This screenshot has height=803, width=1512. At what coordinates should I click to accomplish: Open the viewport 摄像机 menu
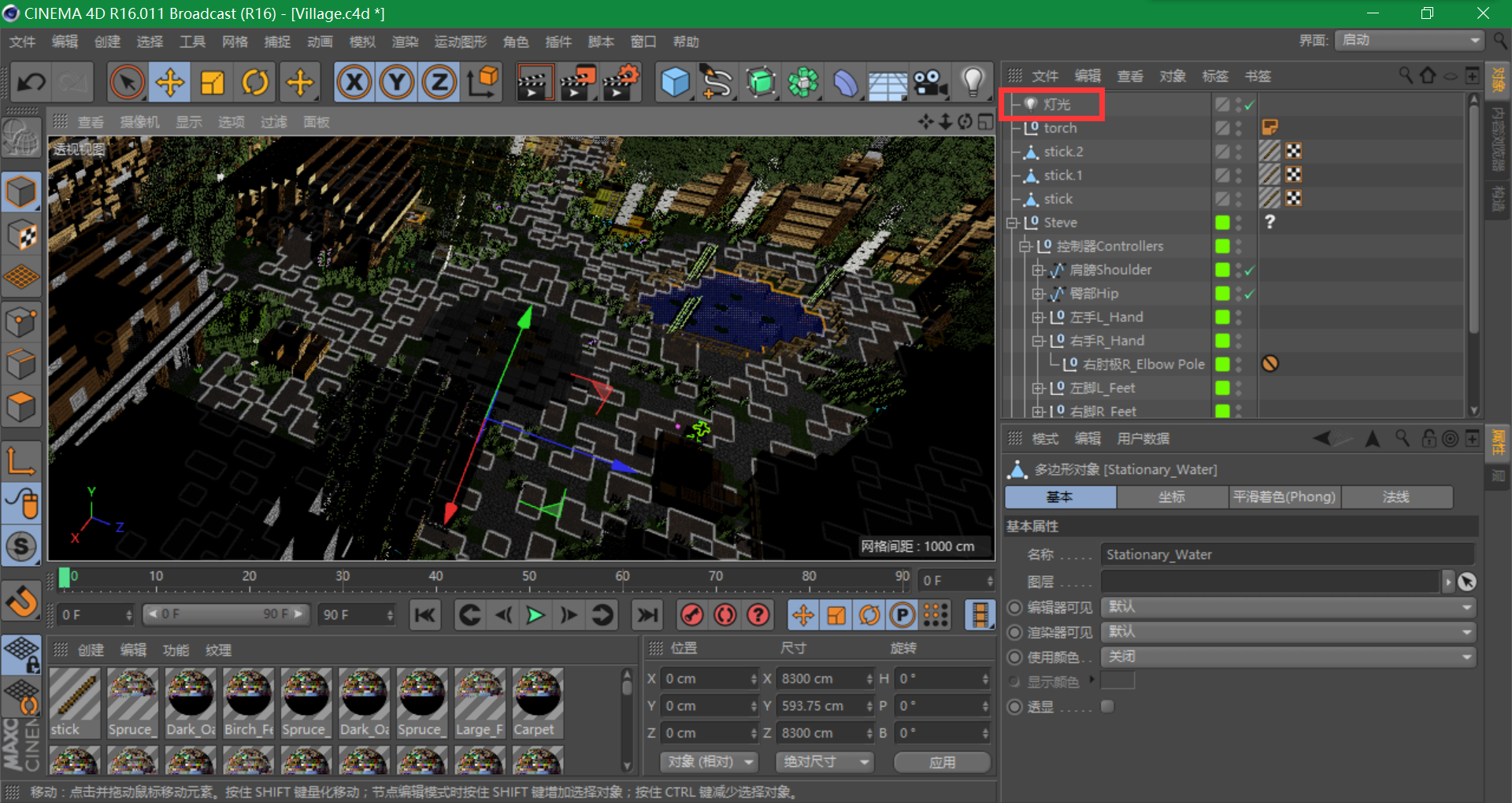point(139,122)
